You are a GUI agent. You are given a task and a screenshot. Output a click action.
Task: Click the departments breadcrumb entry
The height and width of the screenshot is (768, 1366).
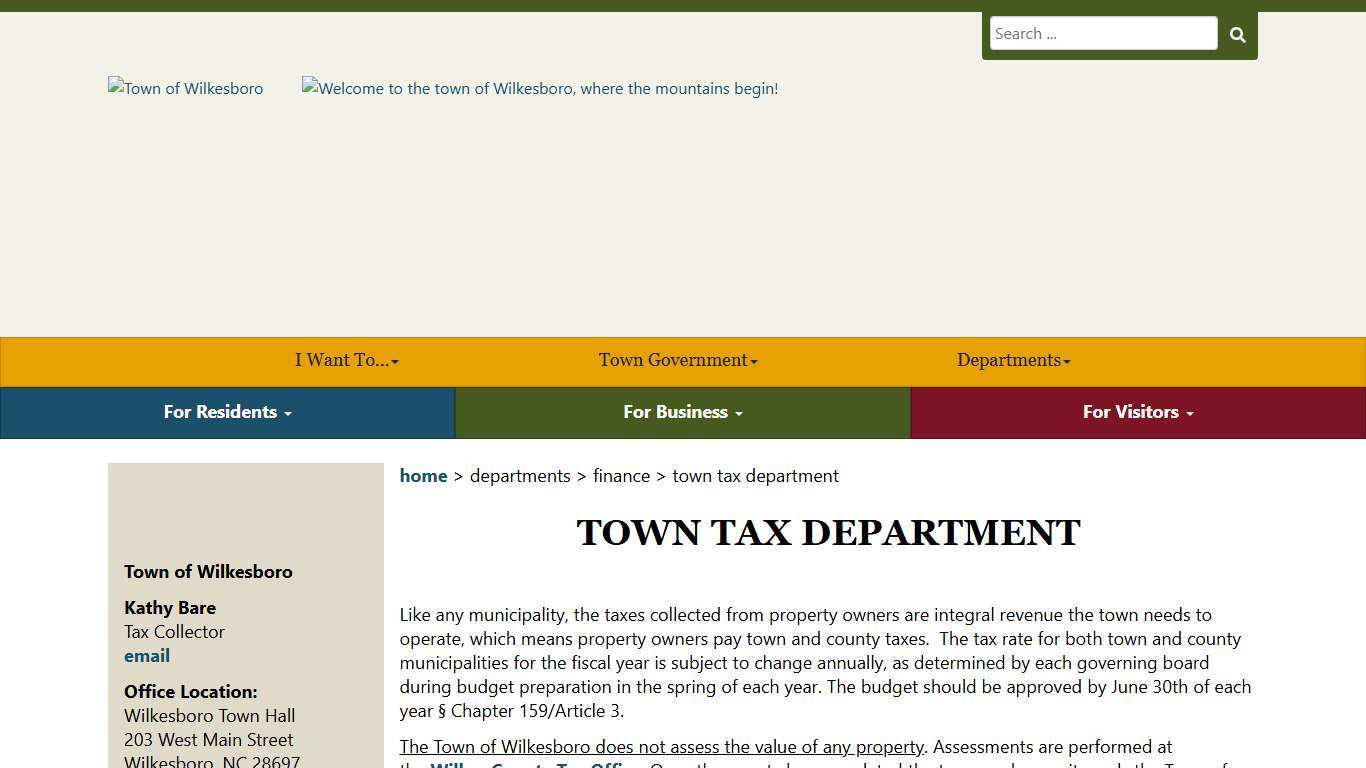[x=520, y=476]
